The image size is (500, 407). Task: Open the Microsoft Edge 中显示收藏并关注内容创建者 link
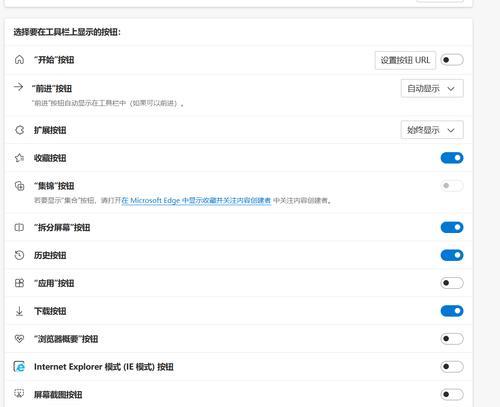coord(196,200)
